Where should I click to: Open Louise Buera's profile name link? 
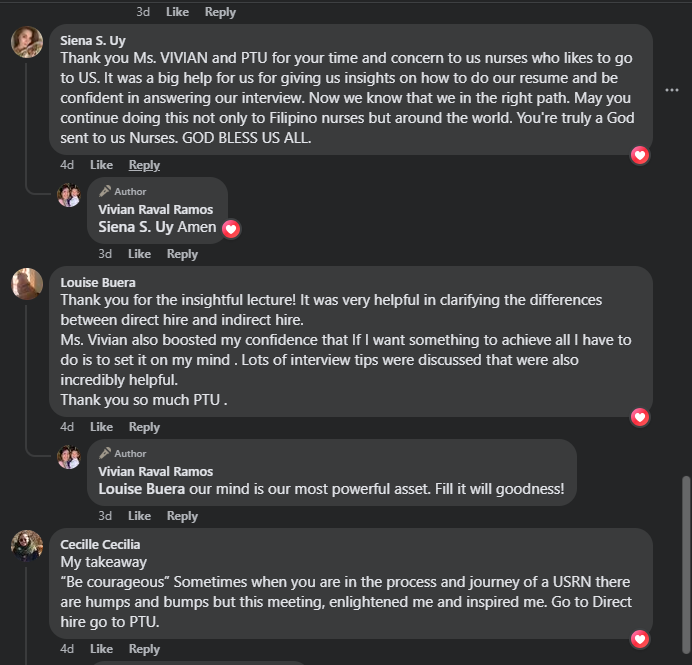(x=97, y=282)
